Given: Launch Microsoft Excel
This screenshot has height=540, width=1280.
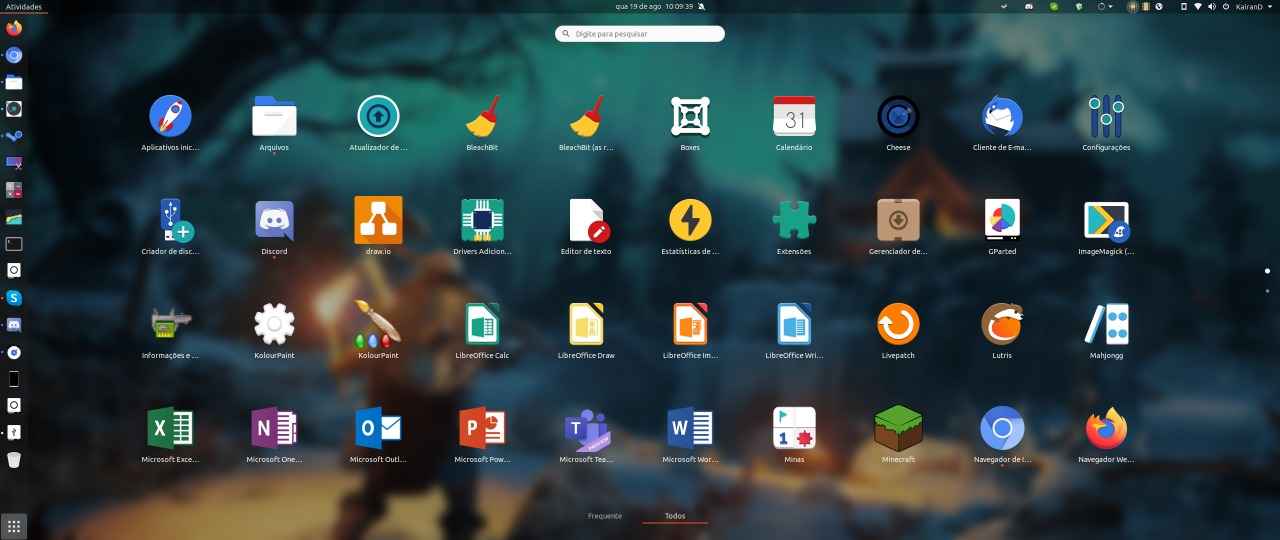Looking at the screenshot, I should click(x=170, y=428).
